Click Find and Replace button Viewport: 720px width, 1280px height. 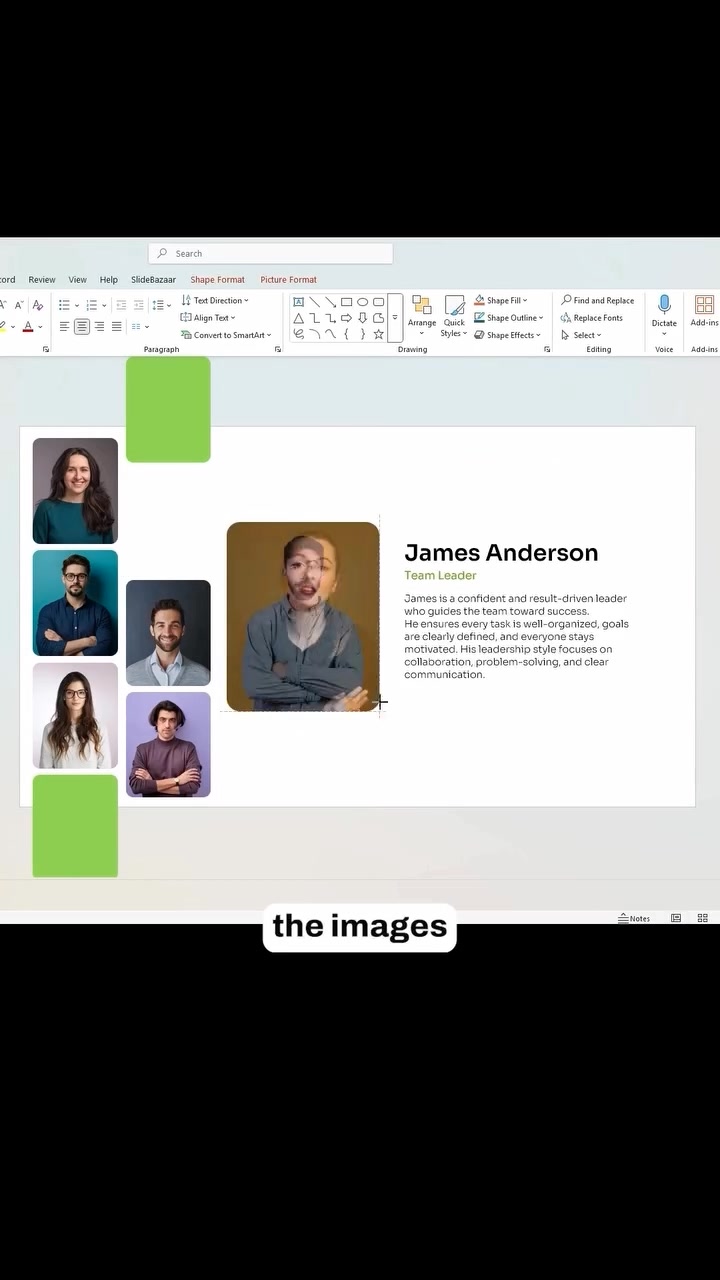[598, 300]
